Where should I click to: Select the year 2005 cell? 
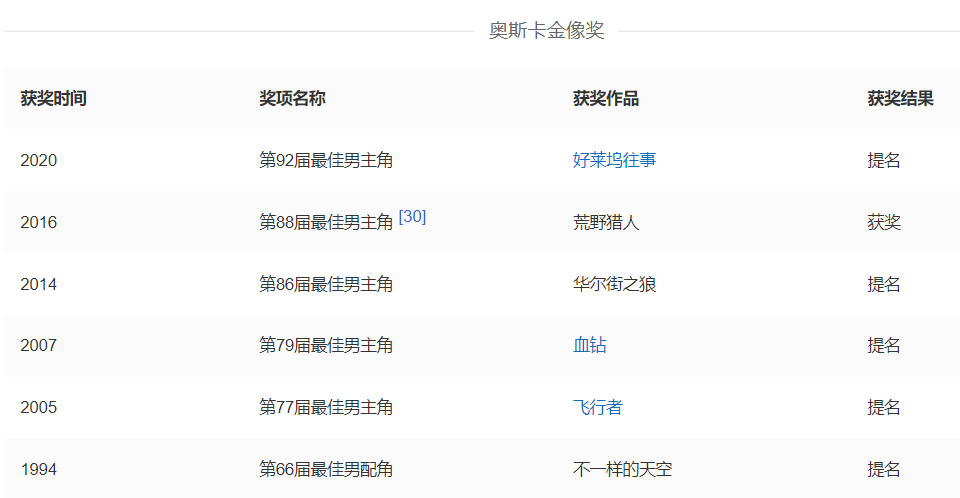(x=39, y=407)
